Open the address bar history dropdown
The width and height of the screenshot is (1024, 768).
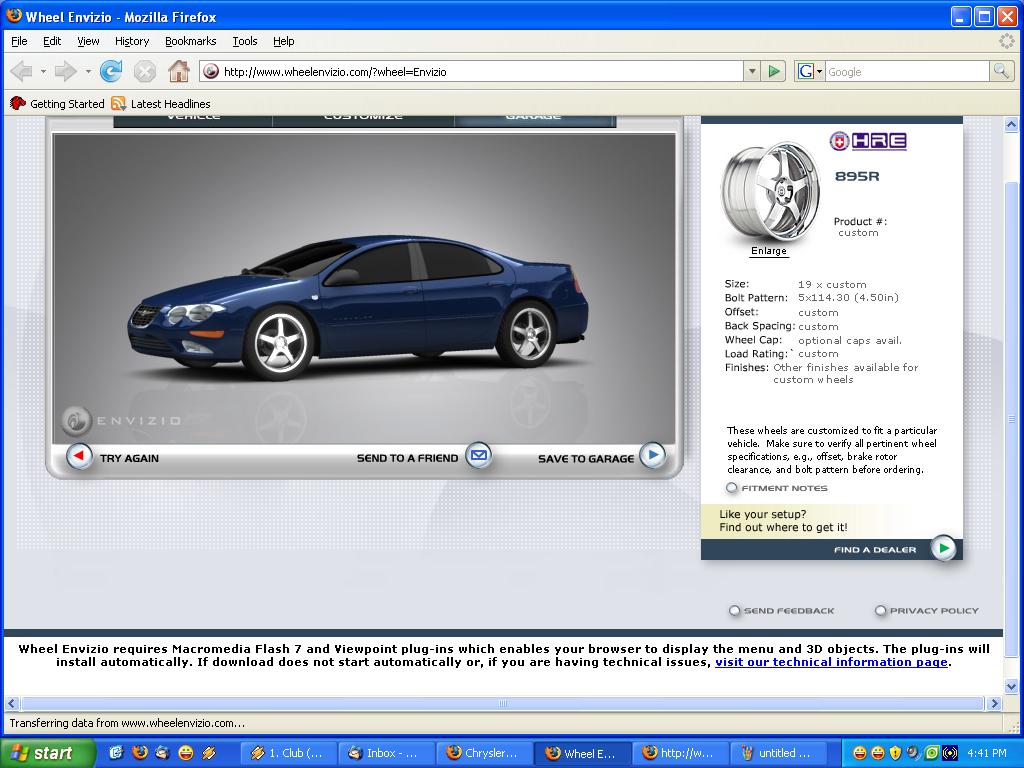click(x=752, y=71)
